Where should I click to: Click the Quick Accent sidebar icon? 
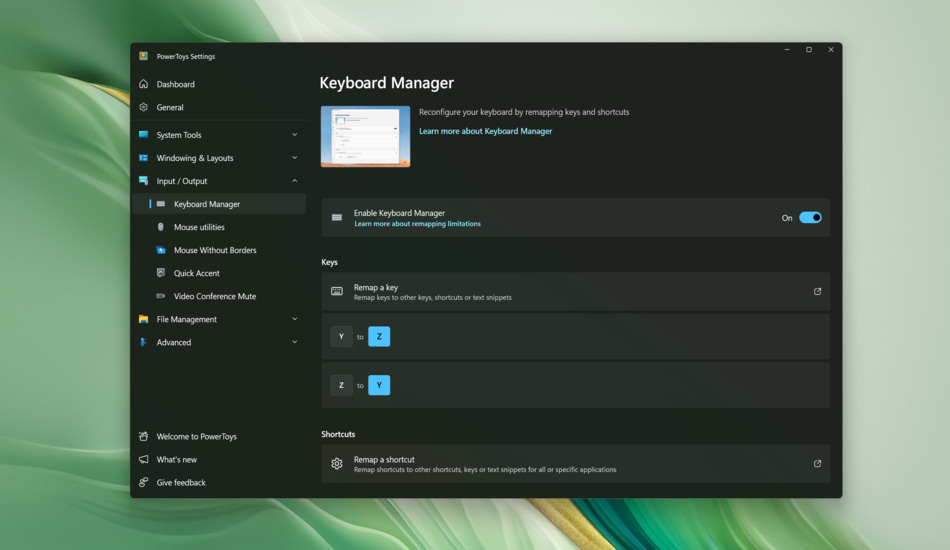pos(161,273)
